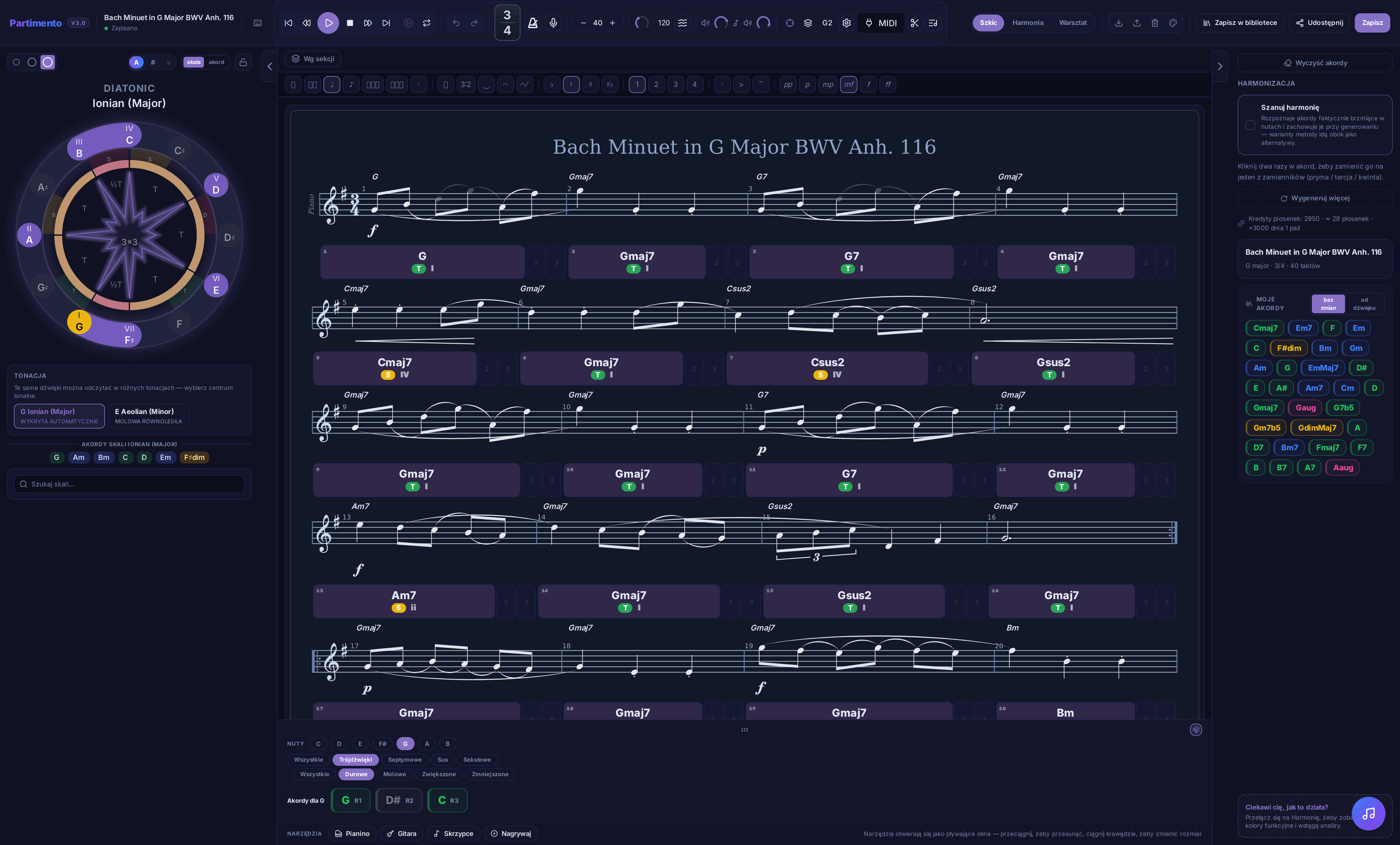Start playback with the play button
The width and height of the screenshot is (1400, 845).
pos(328,23)
